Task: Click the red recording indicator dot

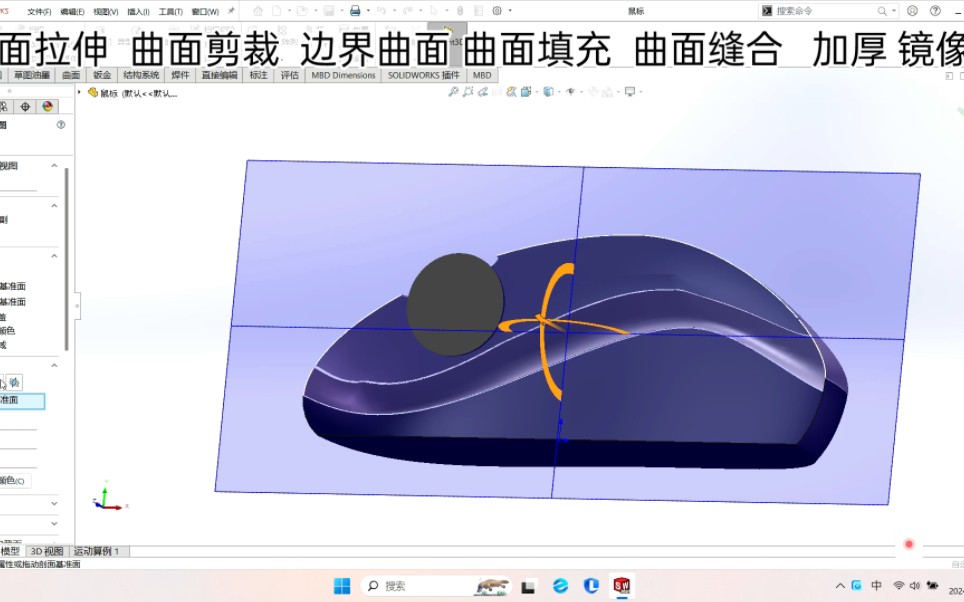Action: tap(908, 544)
